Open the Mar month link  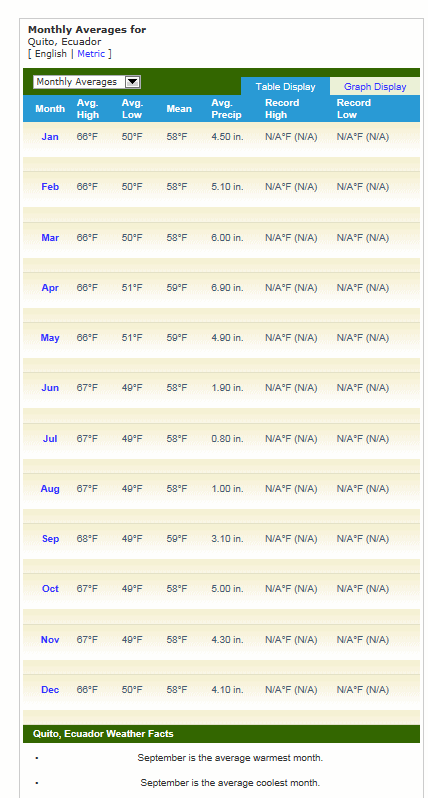50,238
